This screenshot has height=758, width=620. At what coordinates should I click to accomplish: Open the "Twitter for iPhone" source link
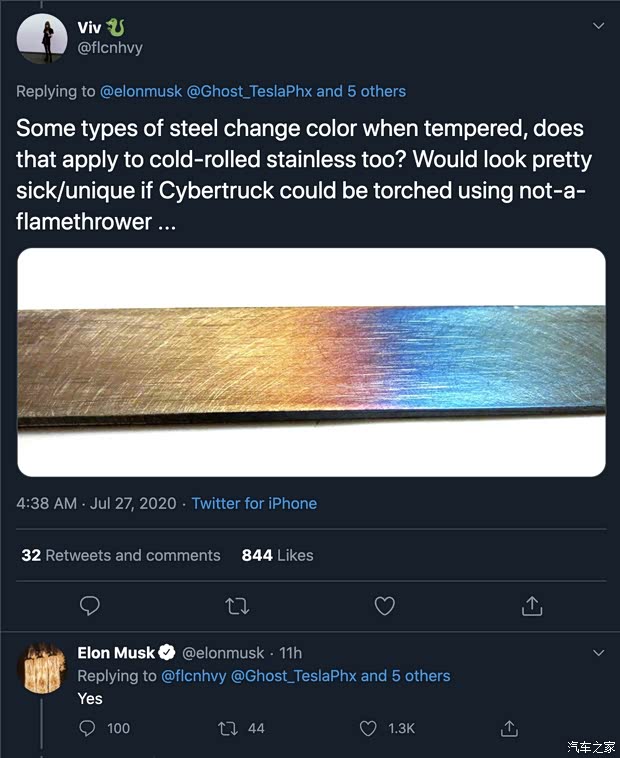(254, 504)
